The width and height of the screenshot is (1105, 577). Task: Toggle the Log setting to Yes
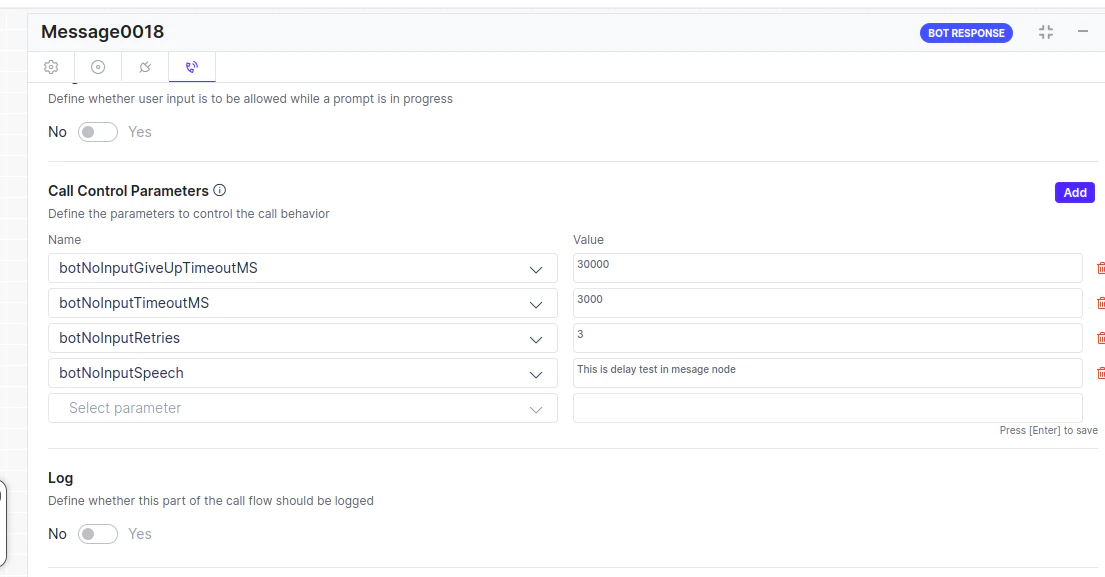tap(97, 533)
